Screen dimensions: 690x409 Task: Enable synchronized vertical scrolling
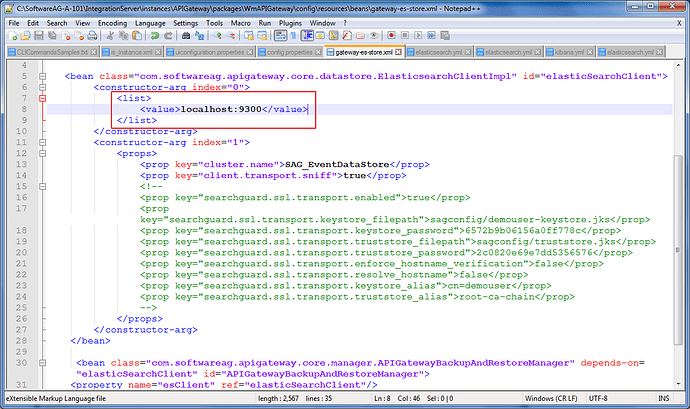pos(249,36)
